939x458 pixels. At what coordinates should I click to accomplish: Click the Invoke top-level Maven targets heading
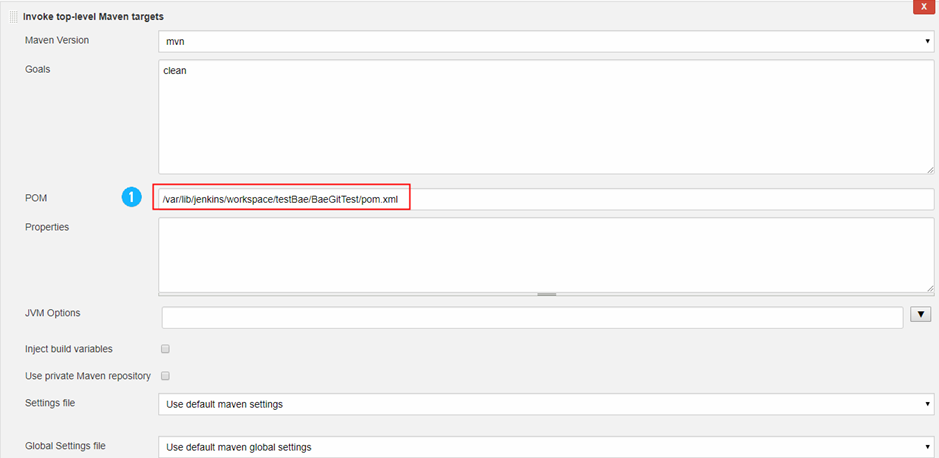click(x=93, y=17)
